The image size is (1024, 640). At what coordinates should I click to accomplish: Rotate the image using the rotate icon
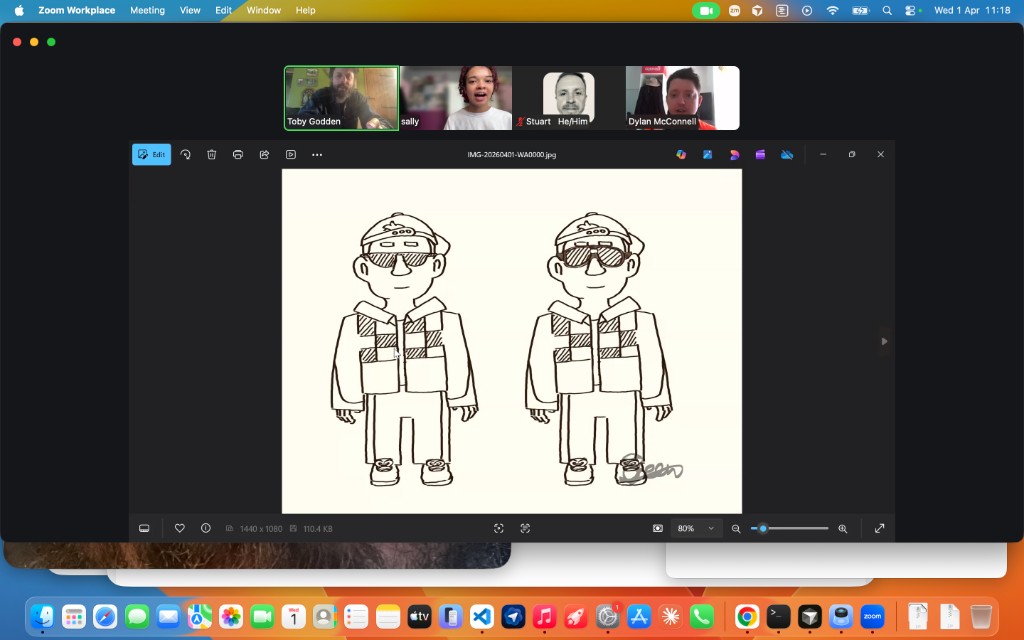(x=185, y=155)
